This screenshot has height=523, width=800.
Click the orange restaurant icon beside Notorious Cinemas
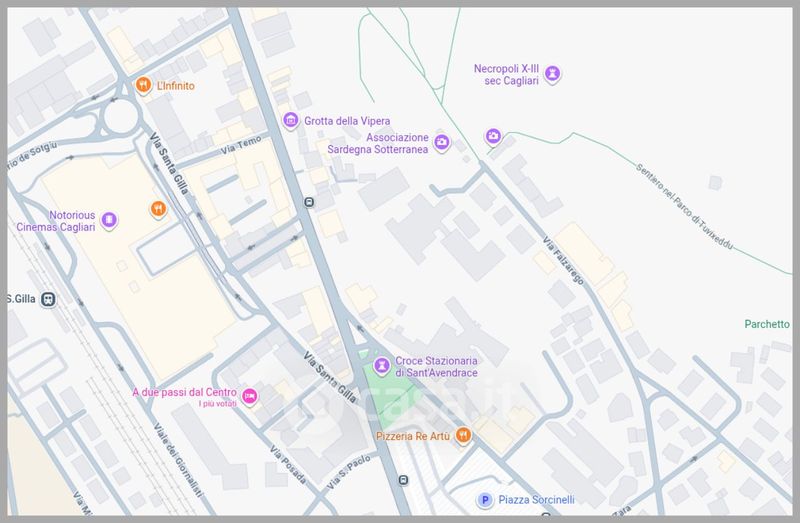coord(157,208)
